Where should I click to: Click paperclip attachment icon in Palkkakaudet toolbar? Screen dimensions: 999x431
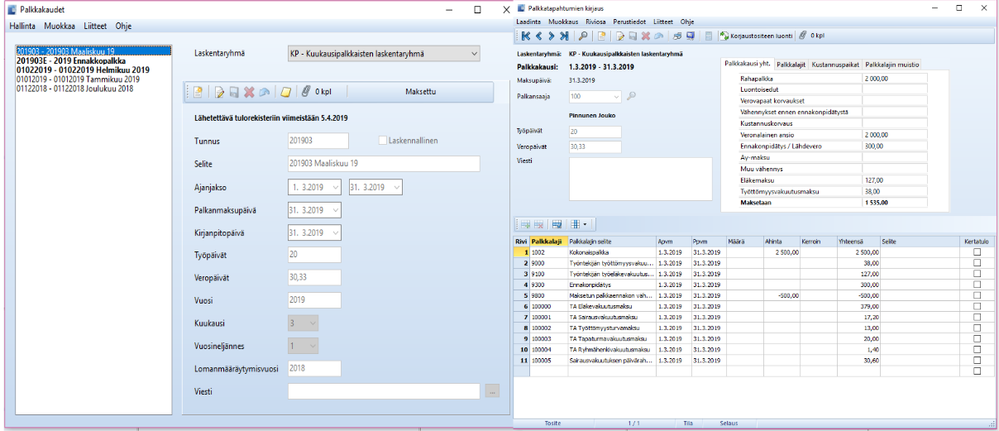(x=306, y=92)
